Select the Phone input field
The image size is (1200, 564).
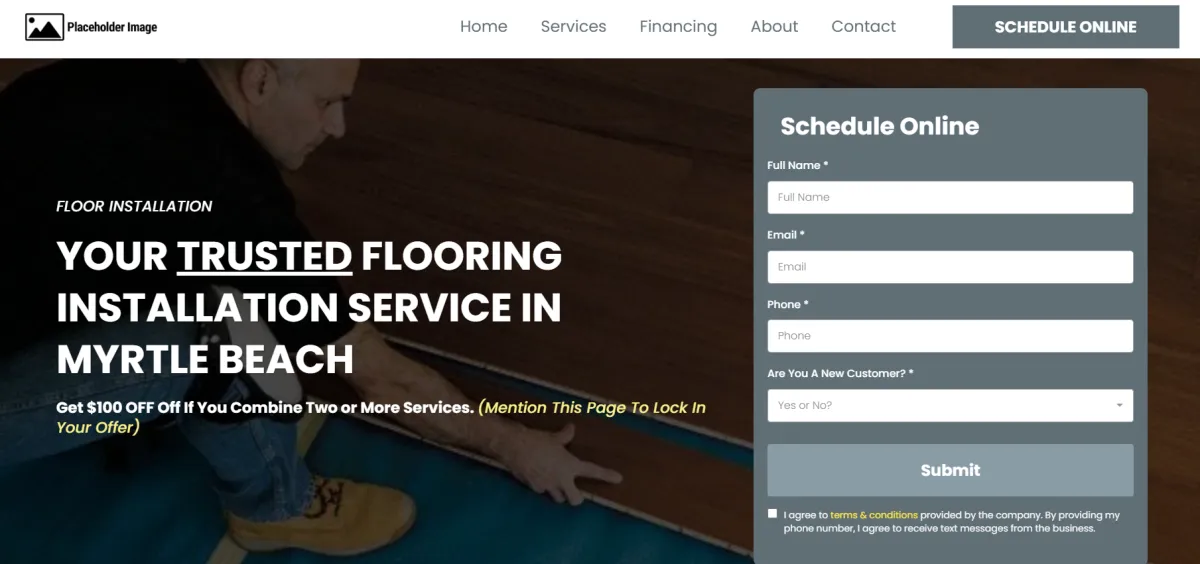point(950,336)
